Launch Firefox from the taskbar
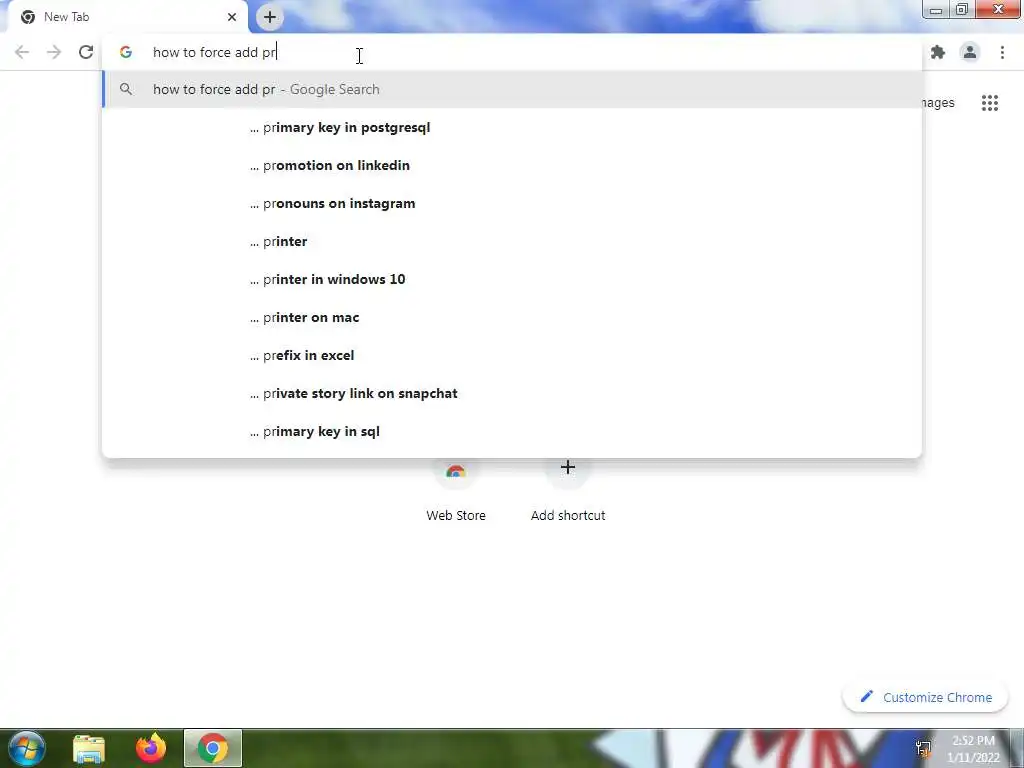 click(x=151, y=748)
